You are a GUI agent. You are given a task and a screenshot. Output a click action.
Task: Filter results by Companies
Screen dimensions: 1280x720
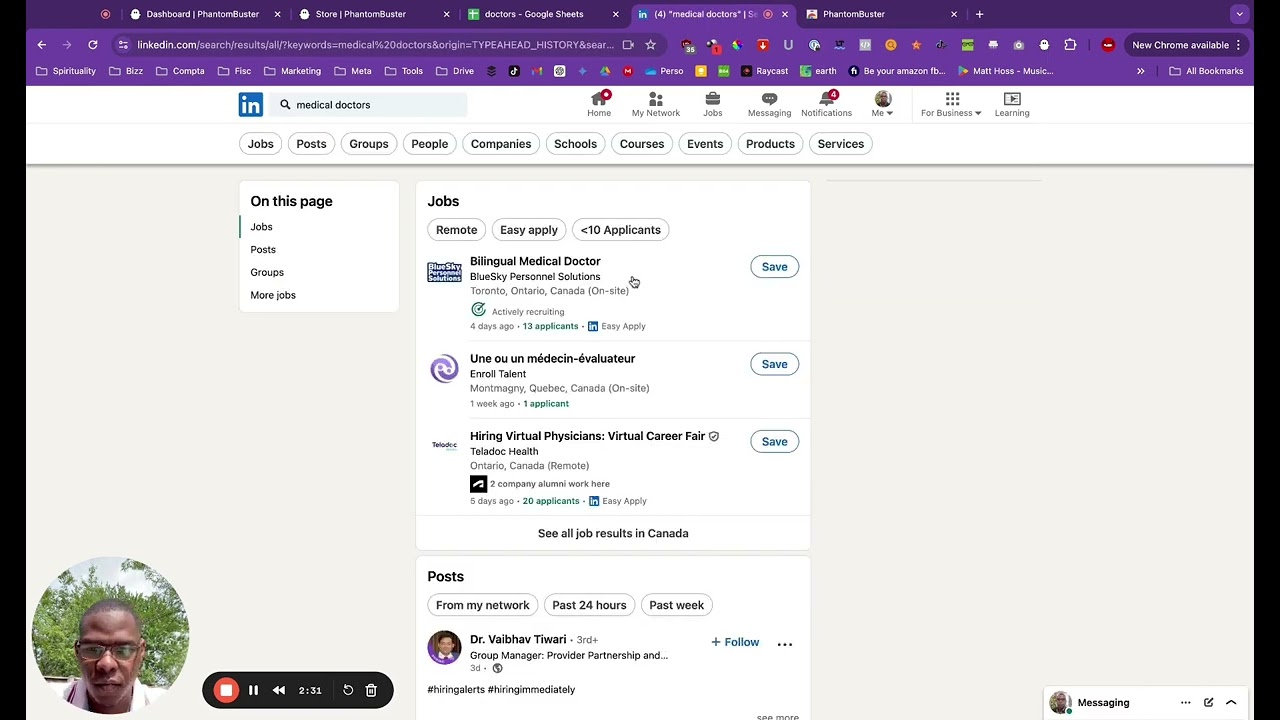(501, 144)
